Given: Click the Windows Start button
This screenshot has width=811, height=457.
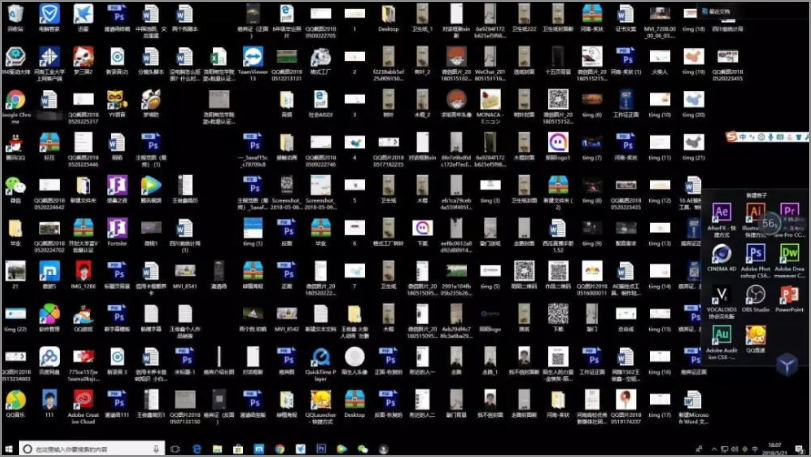Looking at the screenshot, I should tap(10, 449).
